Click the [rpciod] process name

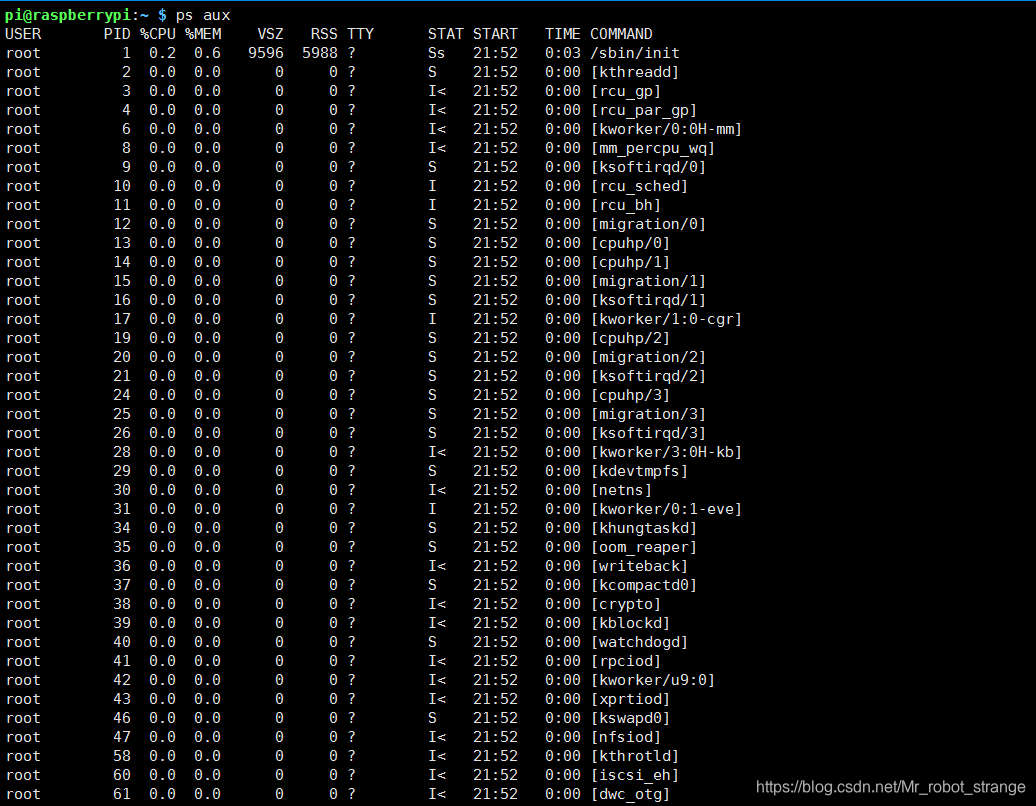(626, 661)
